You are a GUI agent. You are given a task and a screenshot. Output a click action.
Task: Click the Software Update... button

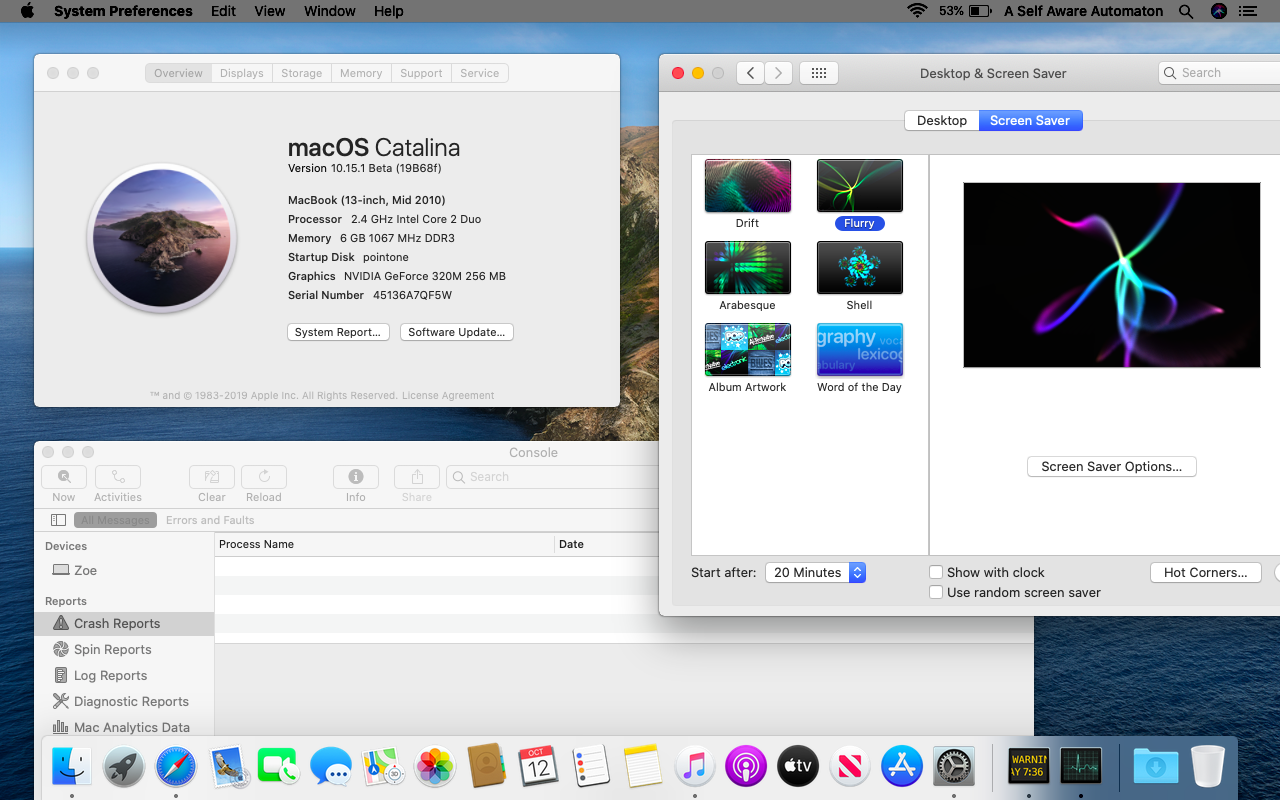click(457, 332)
